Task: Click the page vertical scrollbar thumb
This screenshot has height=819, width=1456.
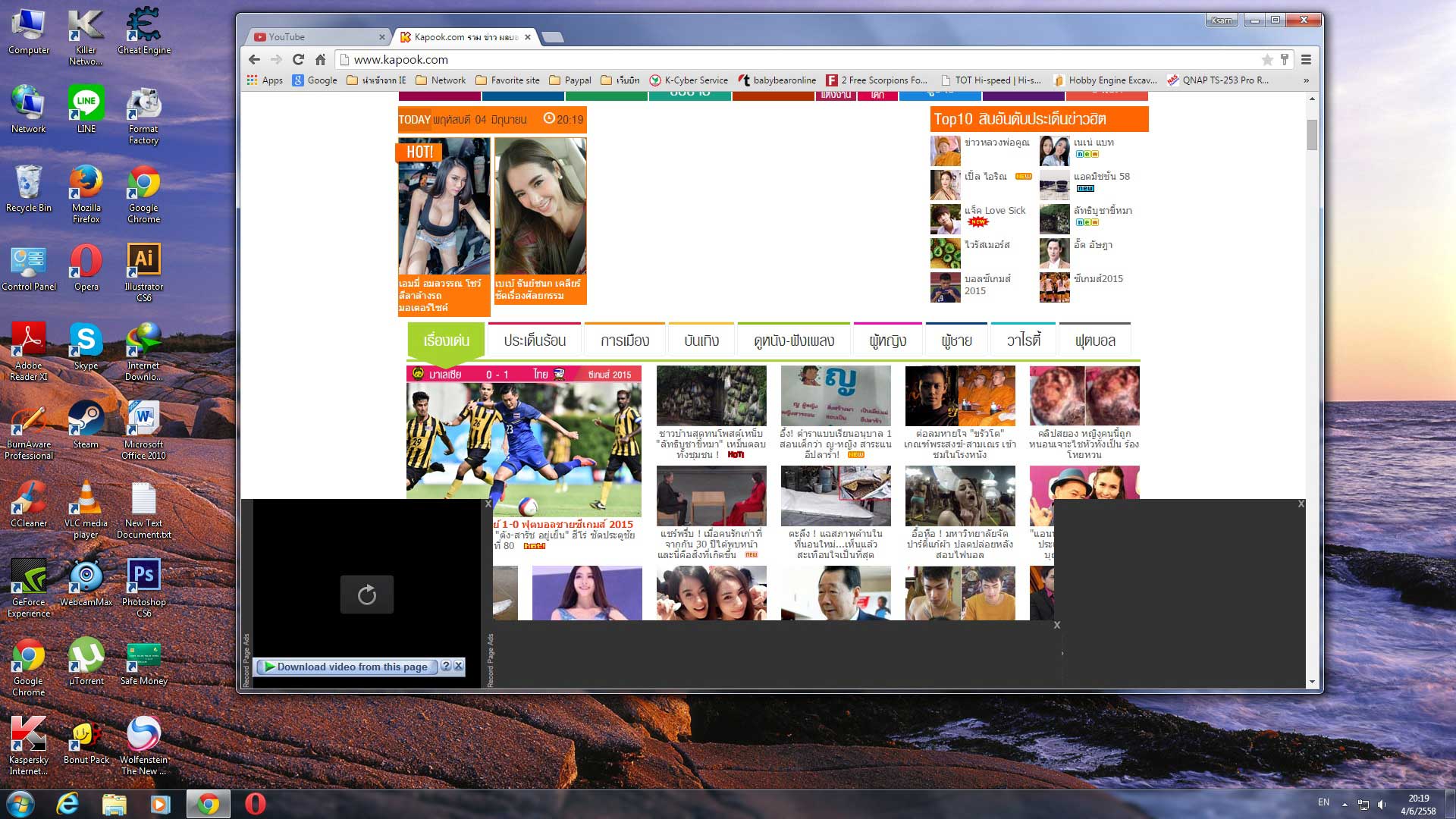Action: coord(1312,135)
